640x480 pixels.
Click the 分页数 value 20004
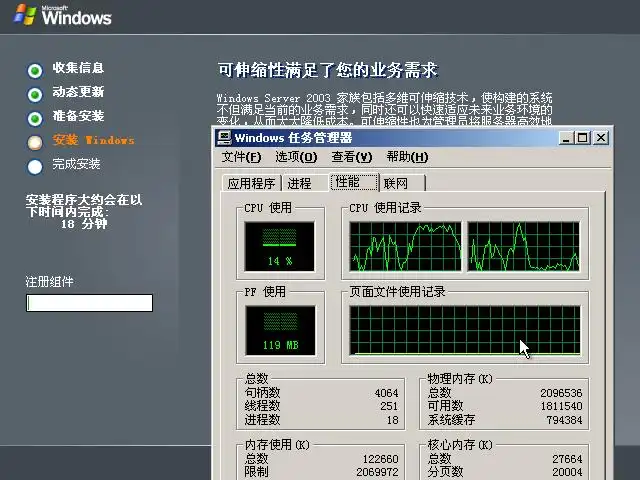click(x=567, y=472)
